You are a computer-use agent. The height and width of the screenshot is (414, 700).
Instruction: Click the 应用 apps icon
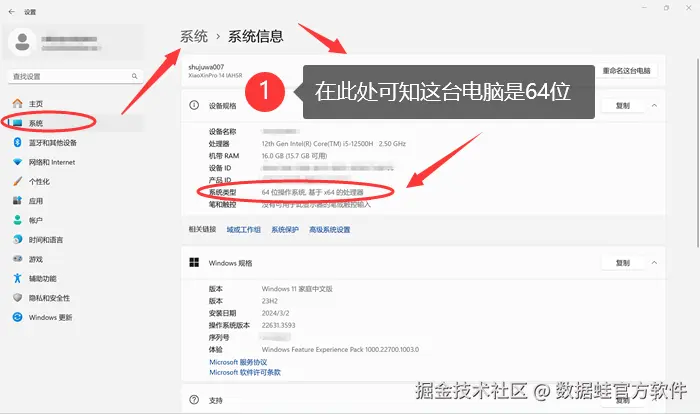17,201
